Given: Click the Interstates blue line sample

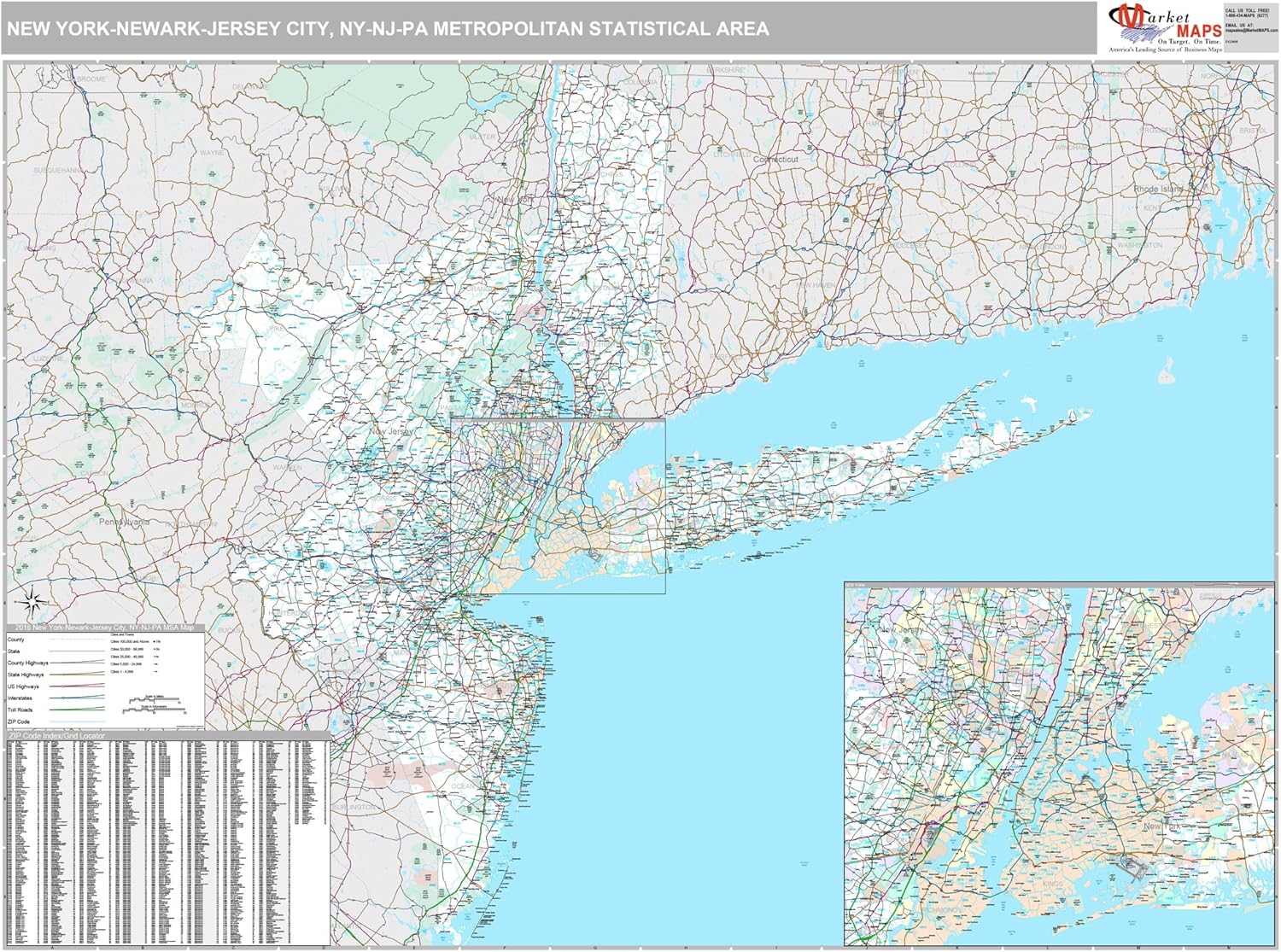Looking at the screenshot, I should 78,698.
